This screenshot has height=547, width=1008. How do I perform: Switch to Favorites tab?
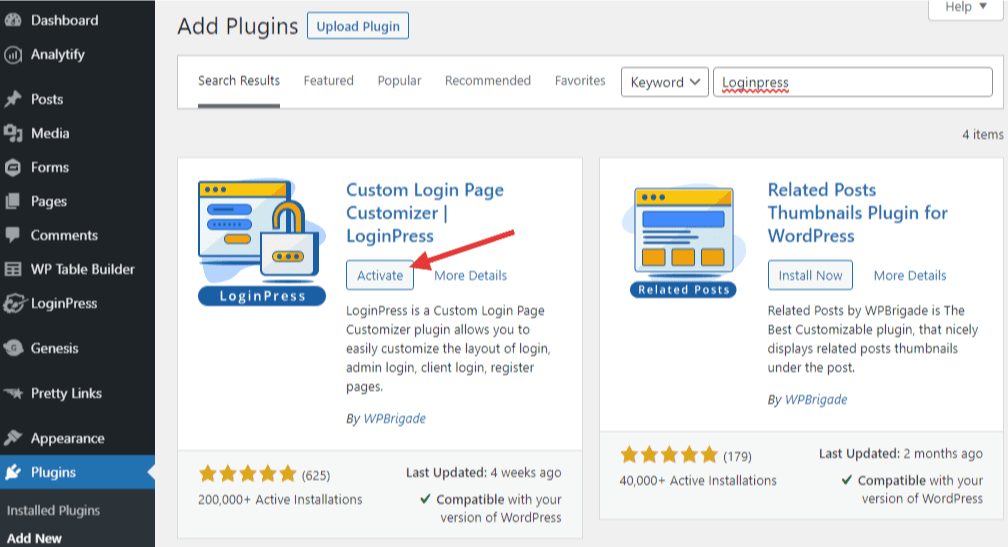click(x=580, y=80)
